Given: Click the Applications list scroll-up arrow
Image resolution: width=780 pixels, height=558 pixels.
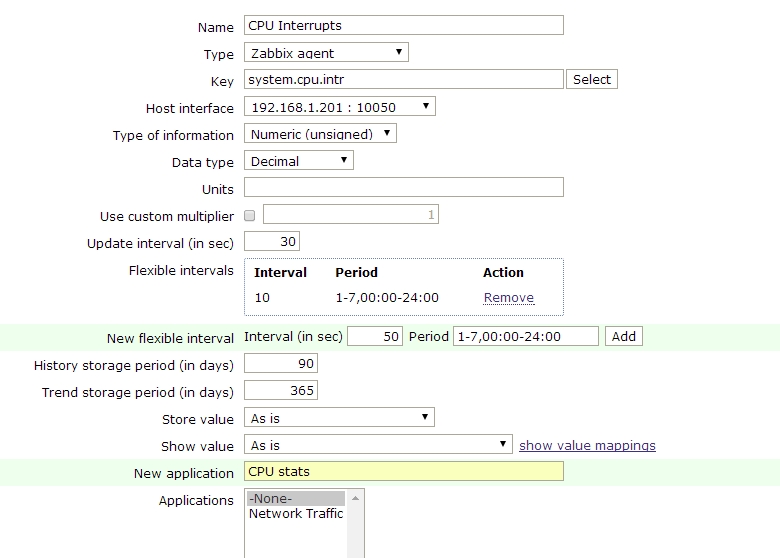Looking at the screenshot, I should pos(355,498).
